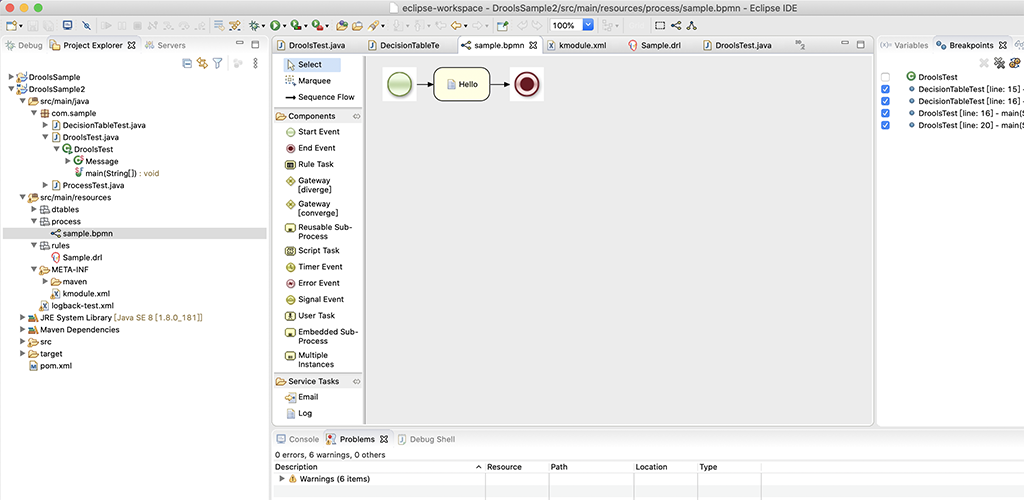
Task: Uncheck DroolsTest line 20 breakpoint
Action: coord(886,125)
